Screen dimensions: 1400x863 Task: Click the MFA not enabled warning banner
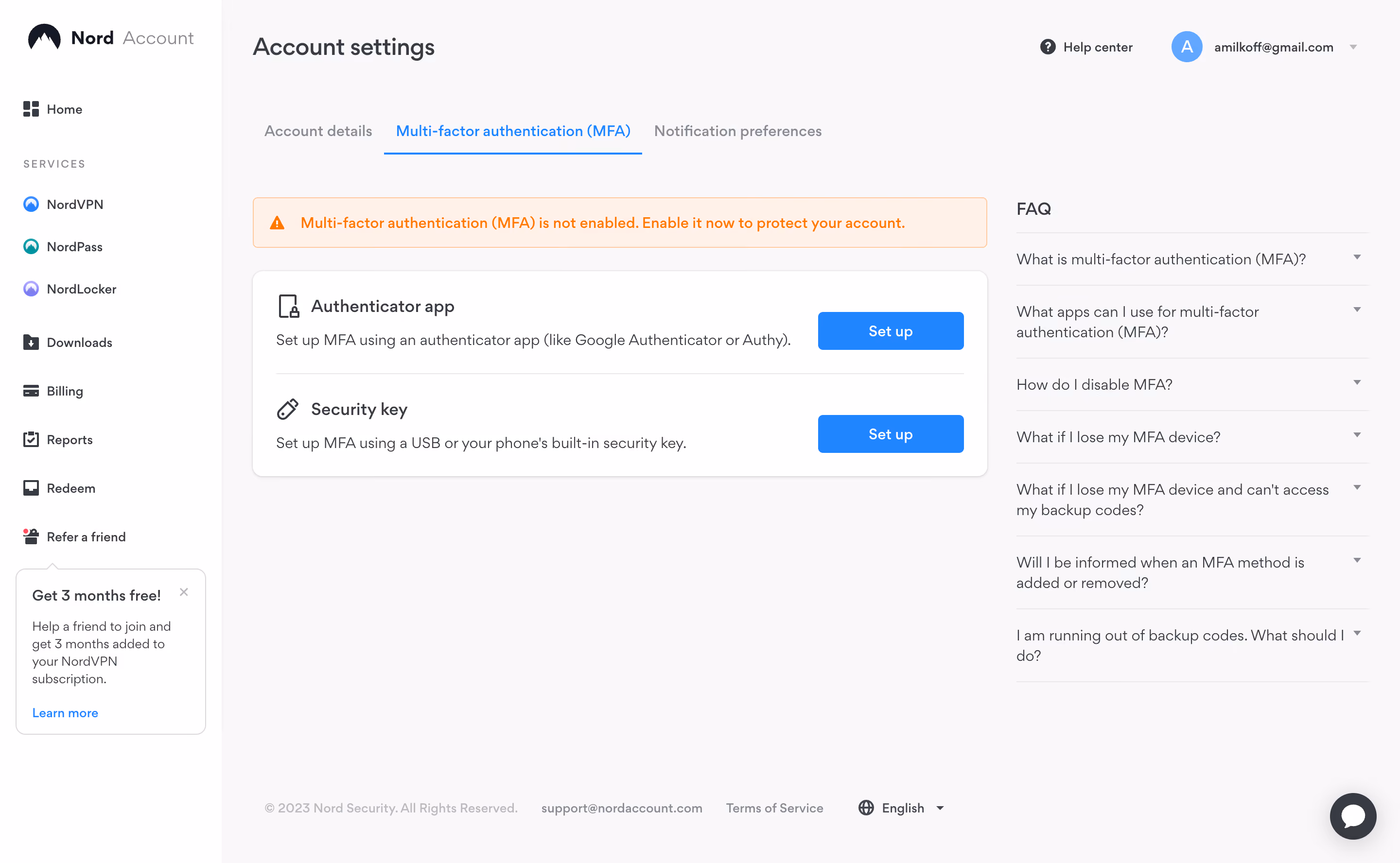click(x=620, y=223)
